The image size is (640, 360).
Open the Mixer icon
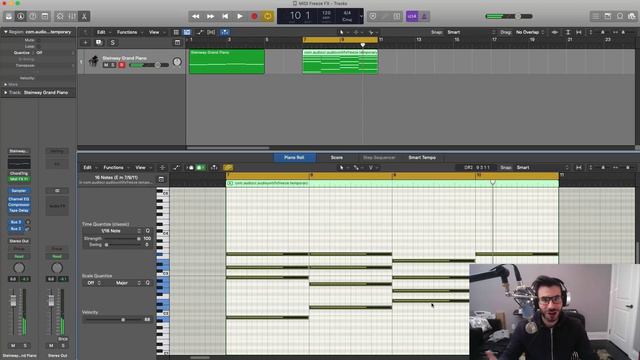click(x=72, y=16)
